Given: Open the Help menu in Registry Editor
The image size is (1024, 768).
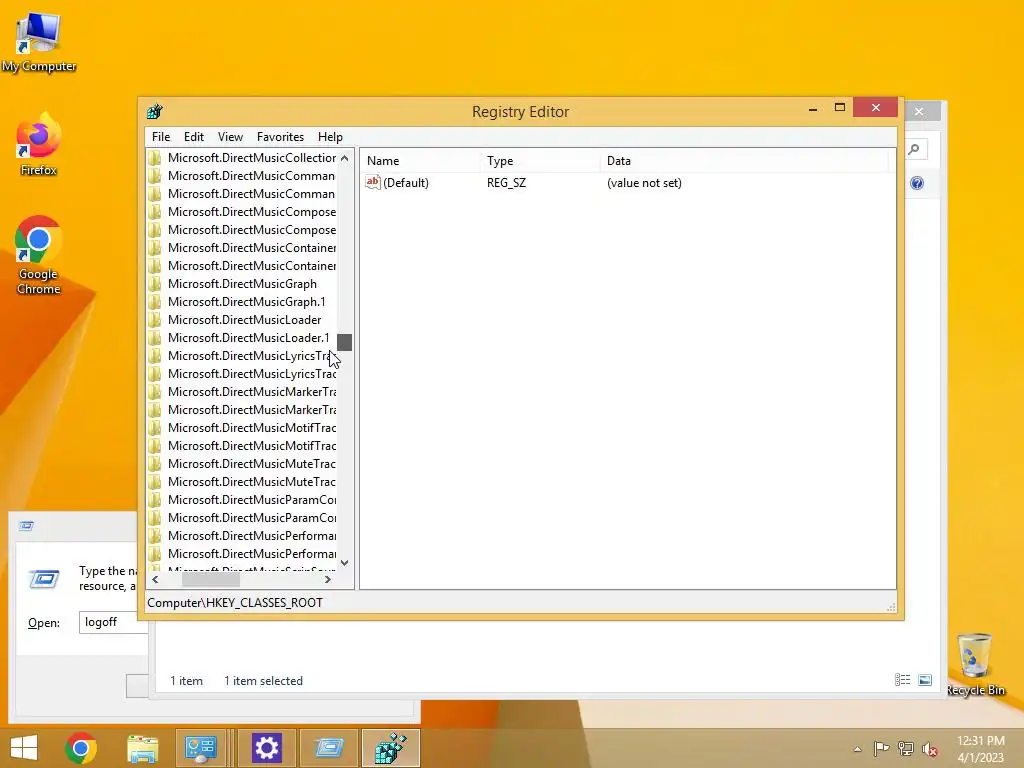Looking at the screenshot, I should click(x=330, y=136).
